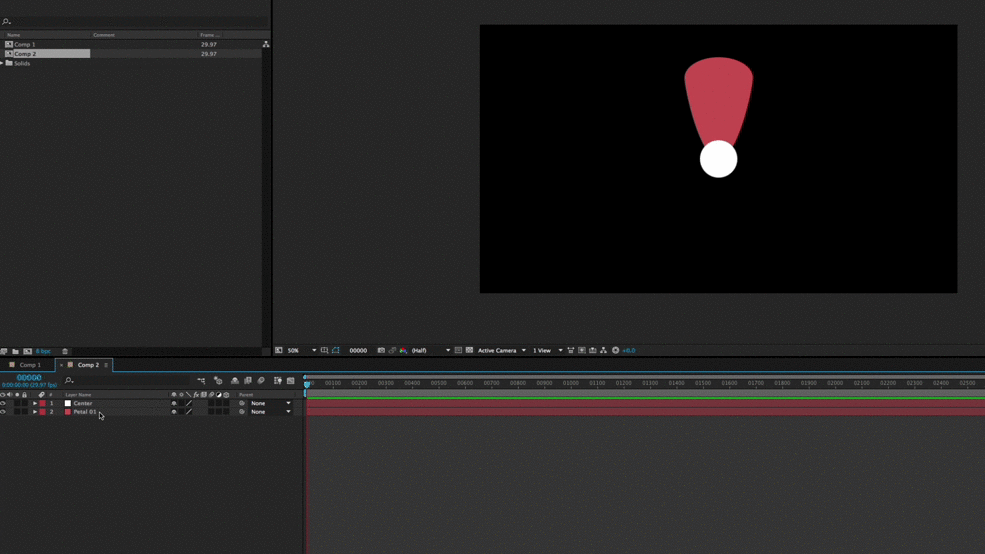The height and width of the screenshot is (554, 985).
Task: Switch to the Comp 1 timeline tab
Action: 30,365
